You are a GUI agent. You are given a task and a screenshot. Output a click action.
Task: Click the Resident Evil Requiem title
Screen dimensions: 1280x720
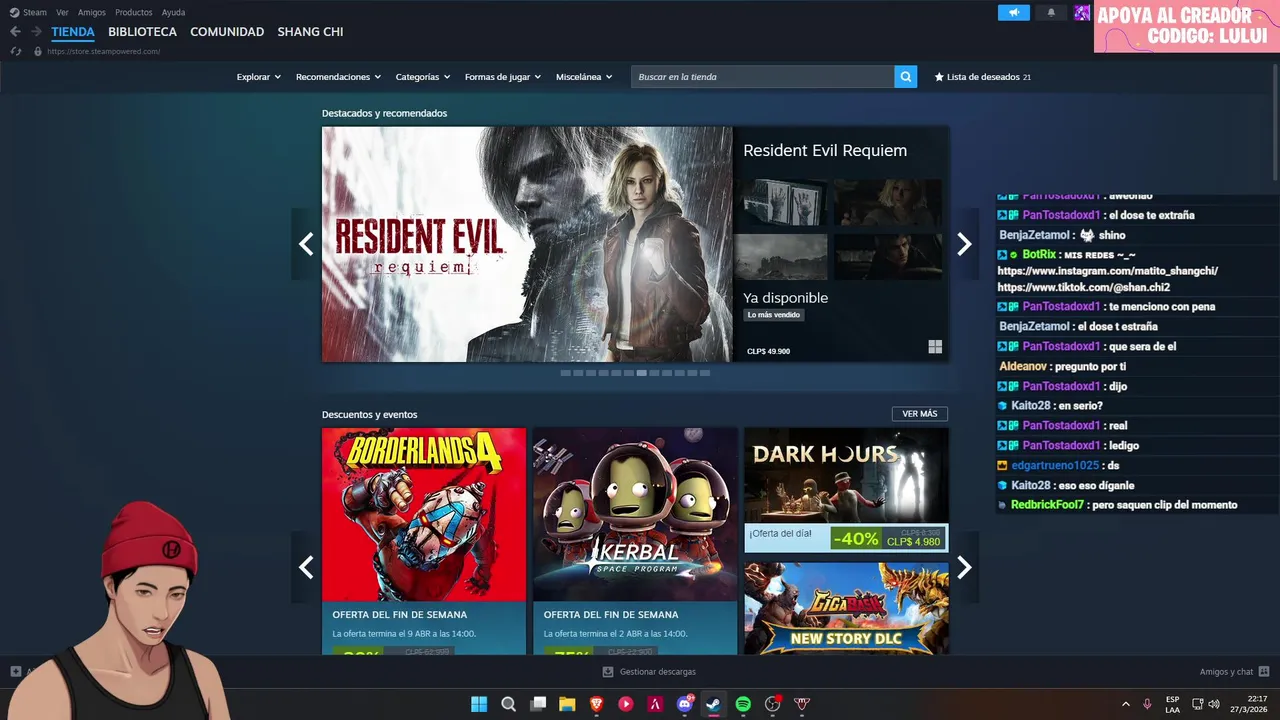point(825,151)
